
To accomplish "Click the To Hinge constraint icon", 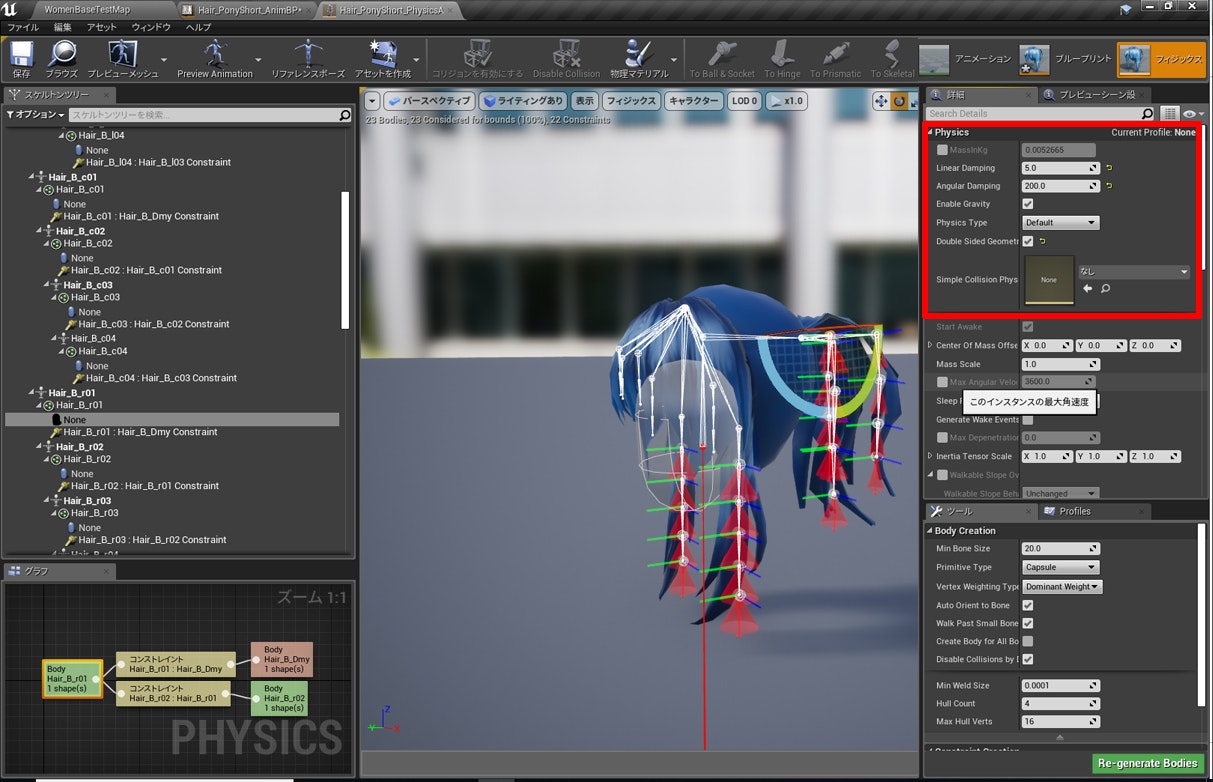I will (x=782, y=54).
